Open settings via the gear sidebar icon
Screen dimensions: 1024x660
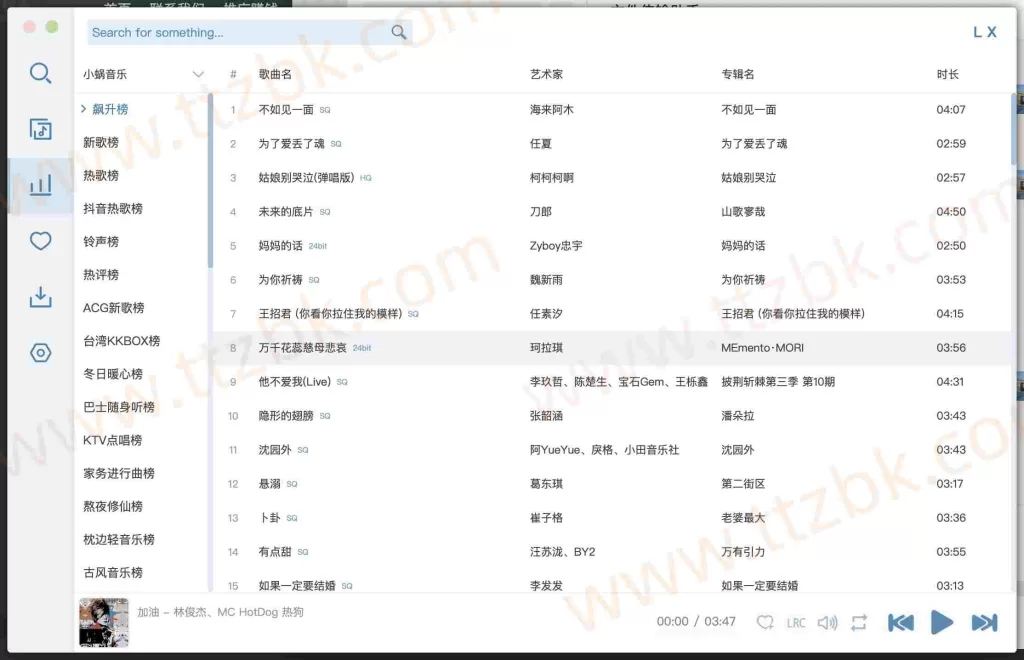coord(40,352)
